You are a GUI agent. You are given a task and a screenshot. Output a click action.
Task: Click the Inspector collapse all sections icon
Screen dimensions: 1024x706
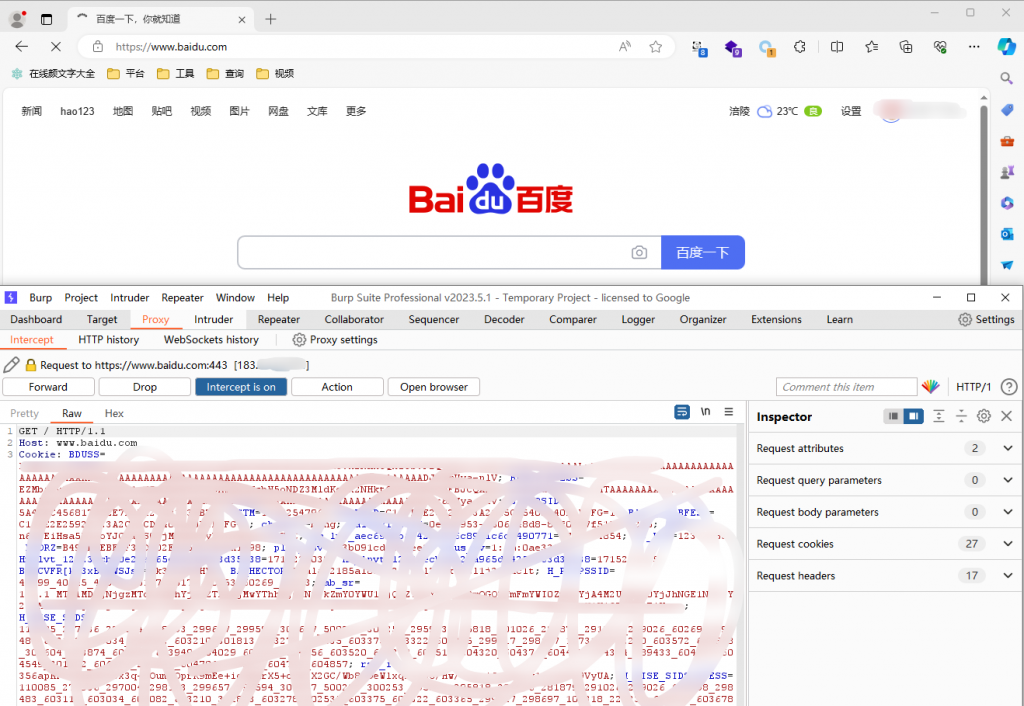[x=961, y=416]
